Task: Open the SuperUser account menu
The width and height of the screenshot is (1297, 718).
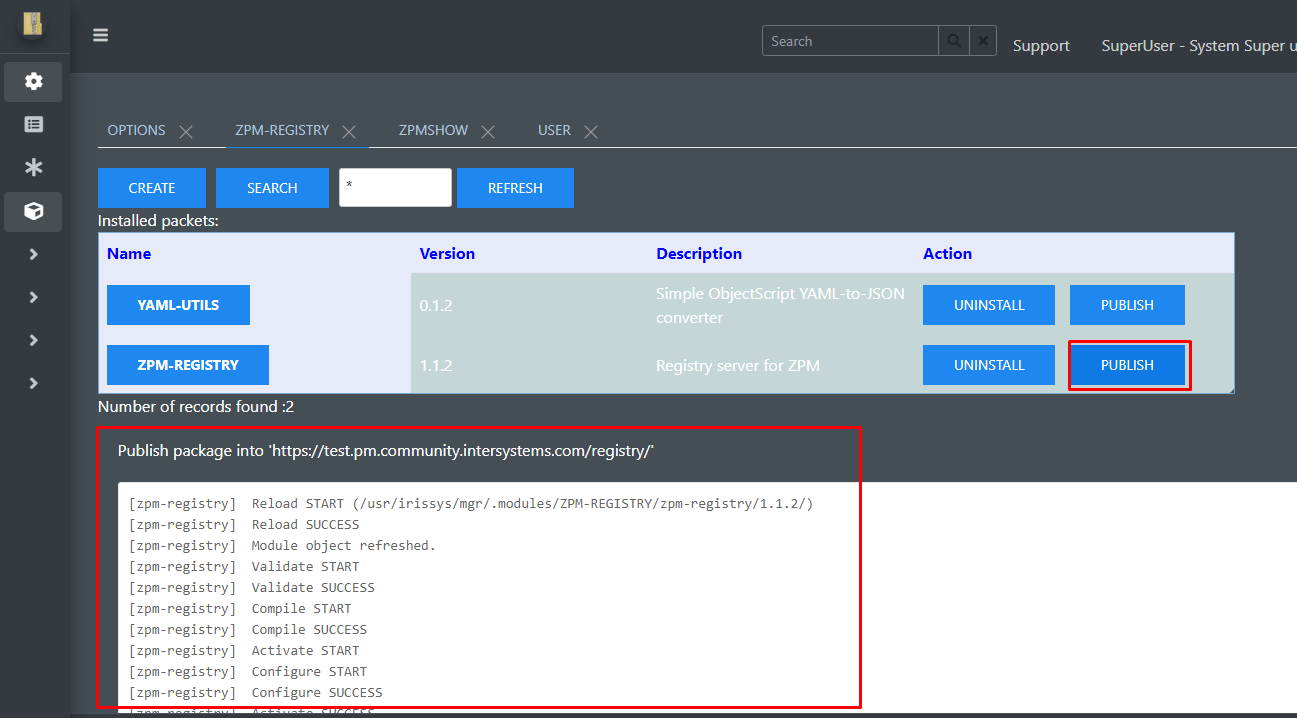Action: coord(1199,46)
